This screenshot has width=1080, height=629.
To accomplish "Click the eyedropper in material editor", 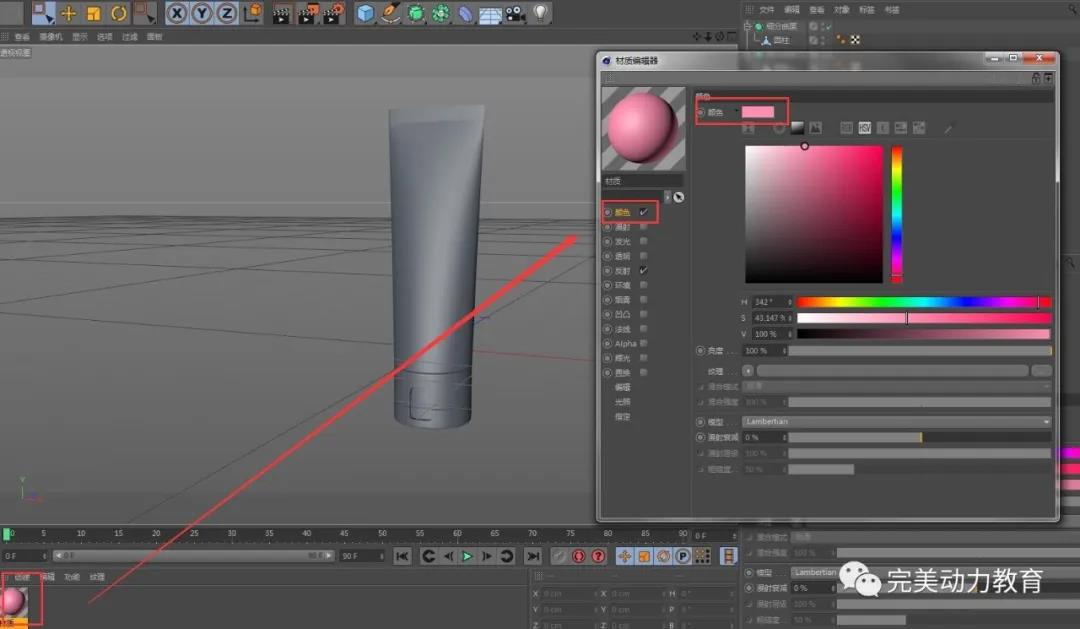I will (x=949, y=128).
